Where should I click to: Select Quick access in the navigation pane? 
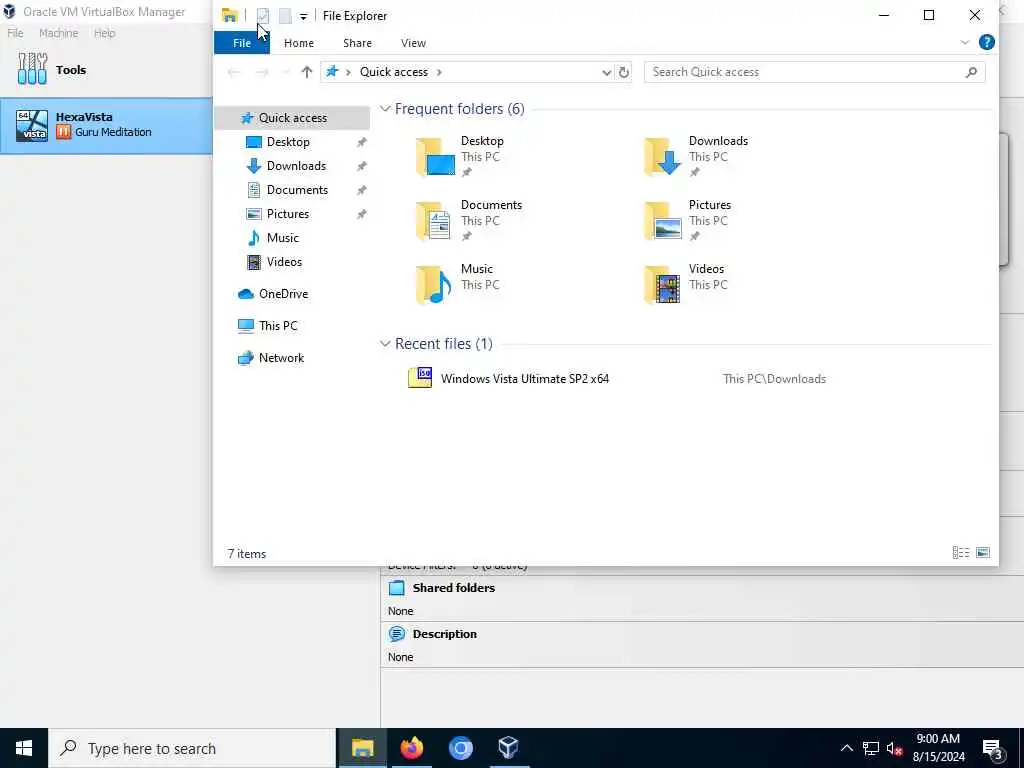(x=293, y=118)
